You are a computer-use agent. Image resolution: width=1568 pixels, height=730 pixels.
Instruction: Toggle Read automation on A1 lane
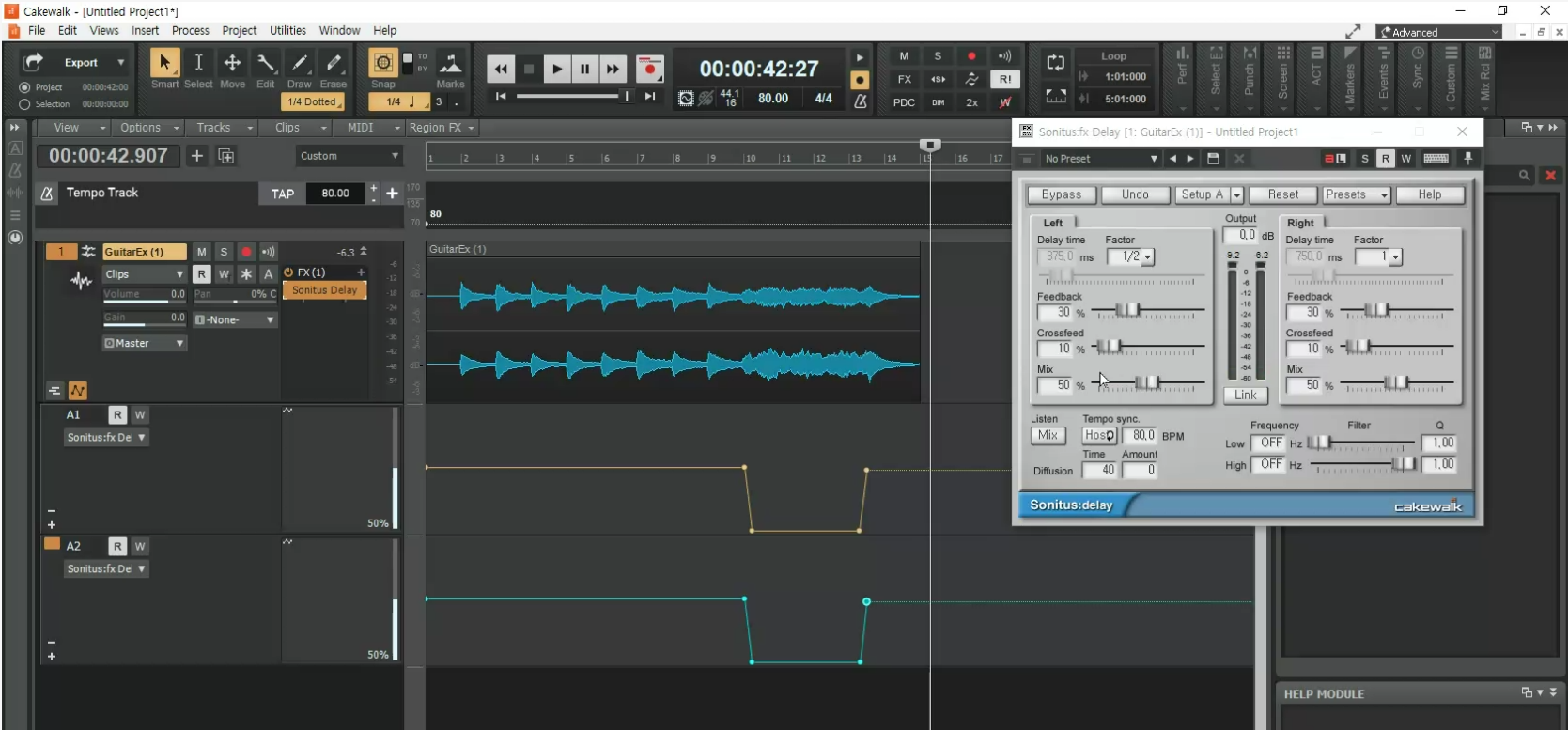[x=117, y=414]
